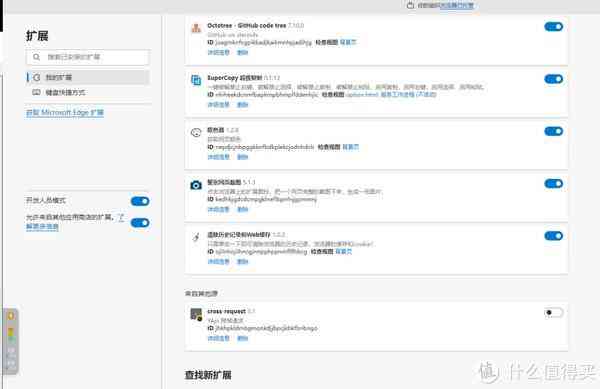The image size is (600, 389).
Task: Select the 键盘快捷方式 sidebar item
Action: click(88, 92)
